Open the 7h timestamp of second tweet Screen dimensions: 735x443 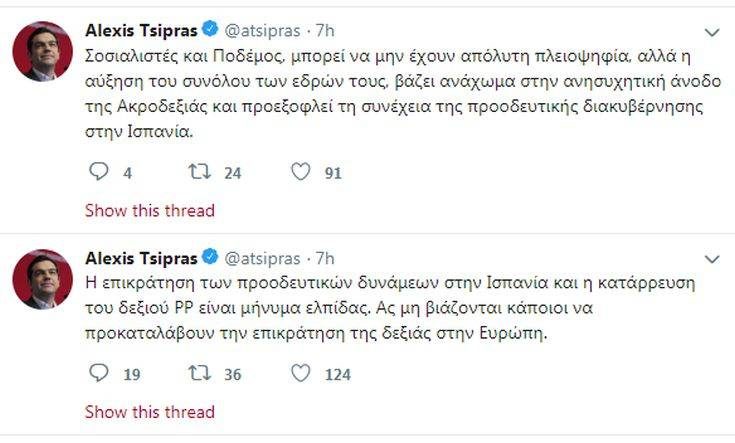pyautogui.click(x=325, y=258)
